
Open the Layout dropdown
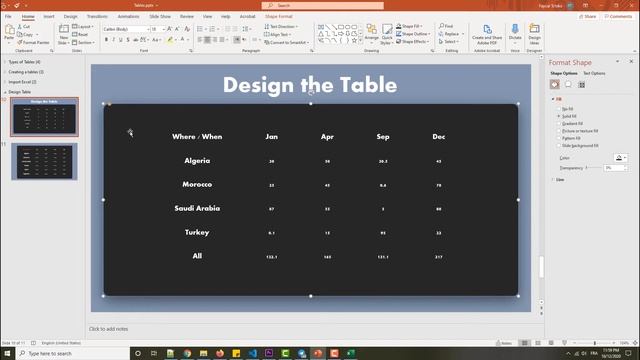pos(83,27)
